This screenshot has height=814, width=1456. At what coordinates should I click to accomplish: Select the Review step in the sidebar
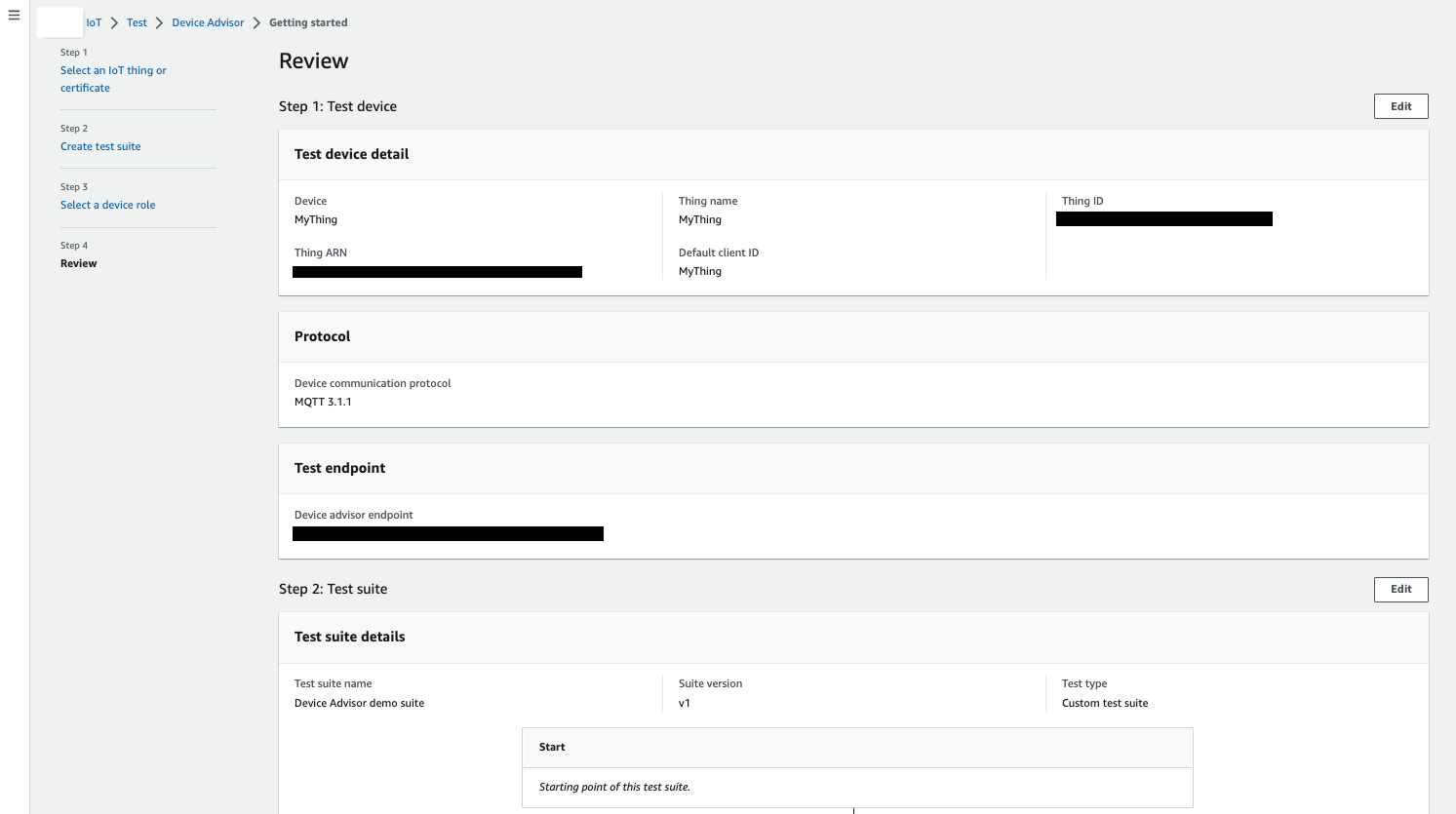coord(79,263)
